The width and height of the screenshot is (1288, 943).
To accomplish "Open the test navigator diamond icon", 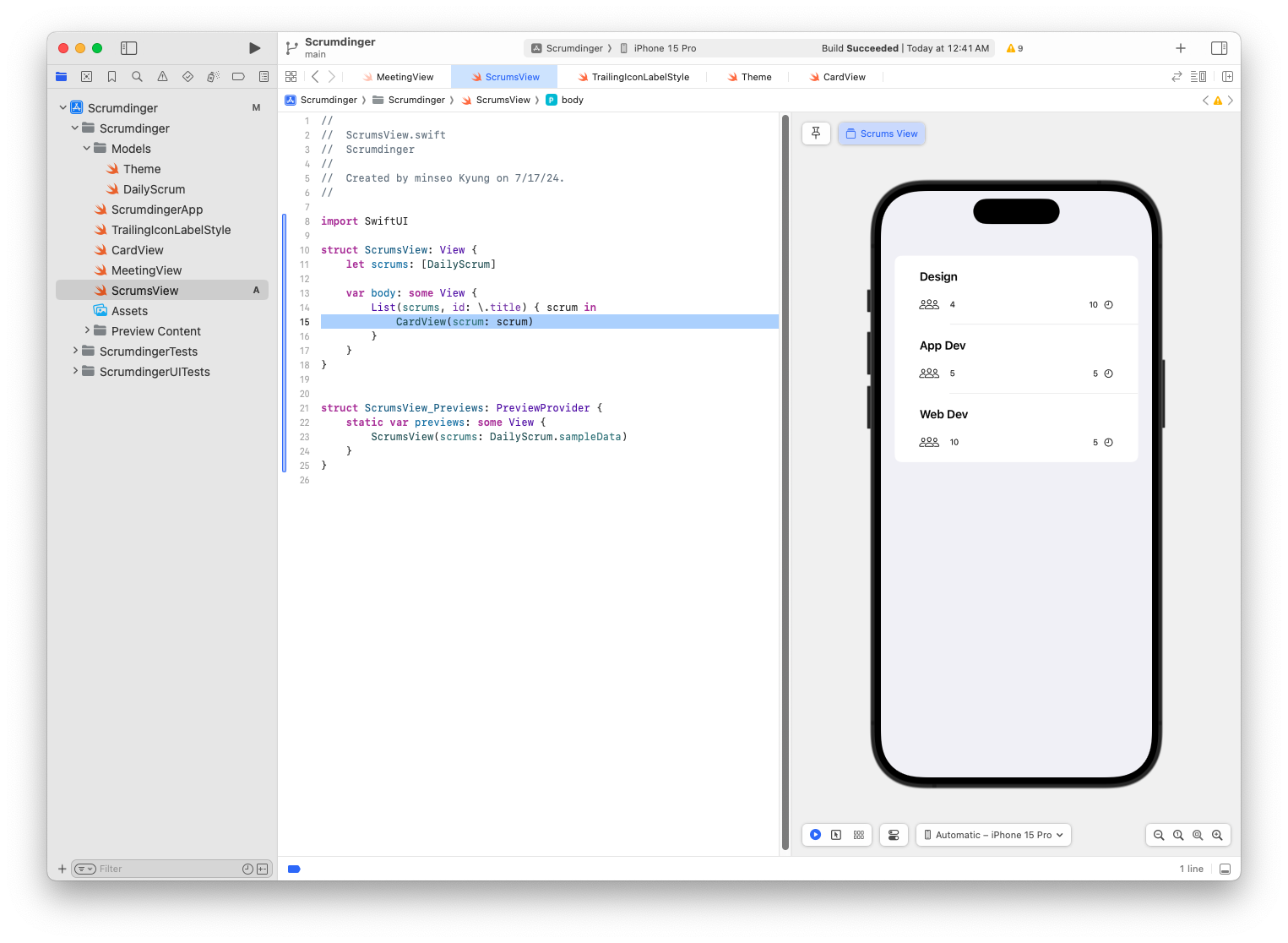I will pos(187,77).
